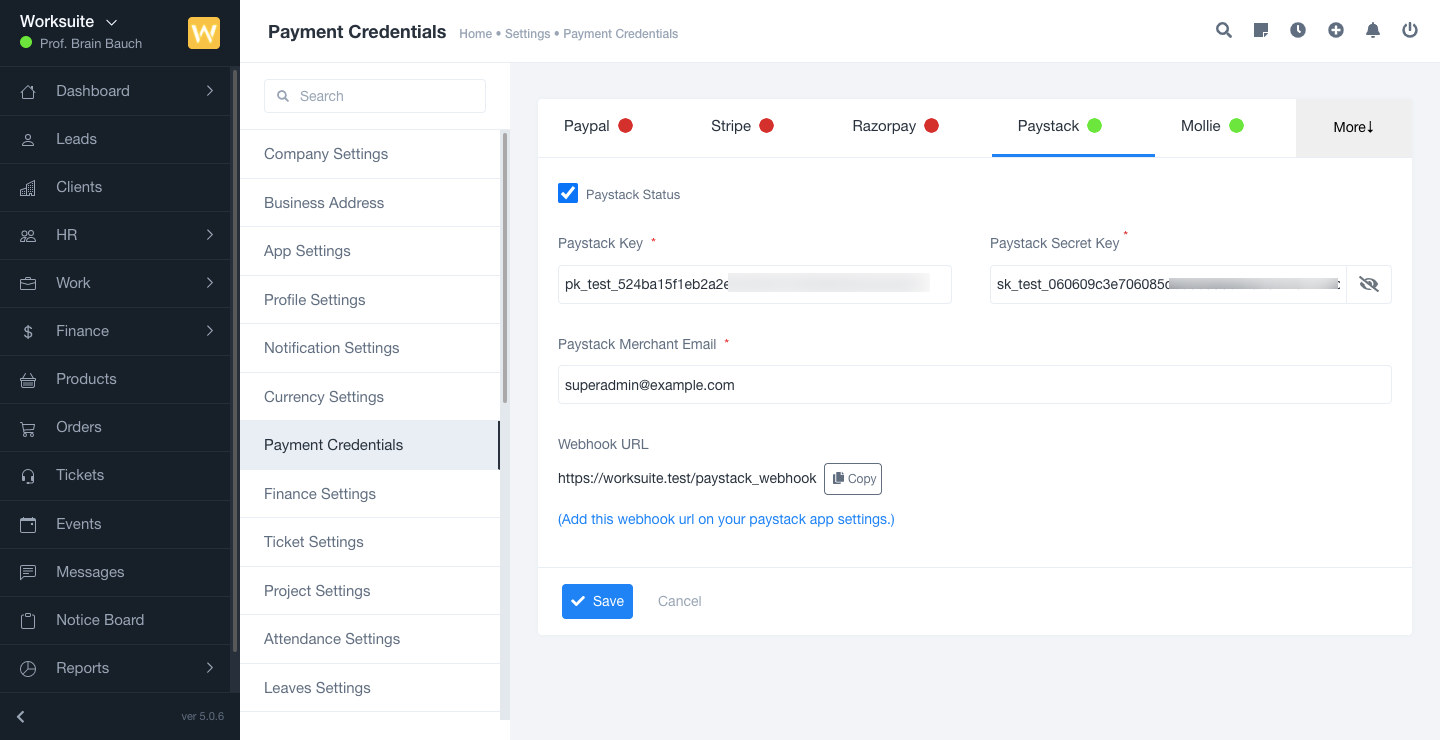Switch to the Razorpay tab

[895, 126]
